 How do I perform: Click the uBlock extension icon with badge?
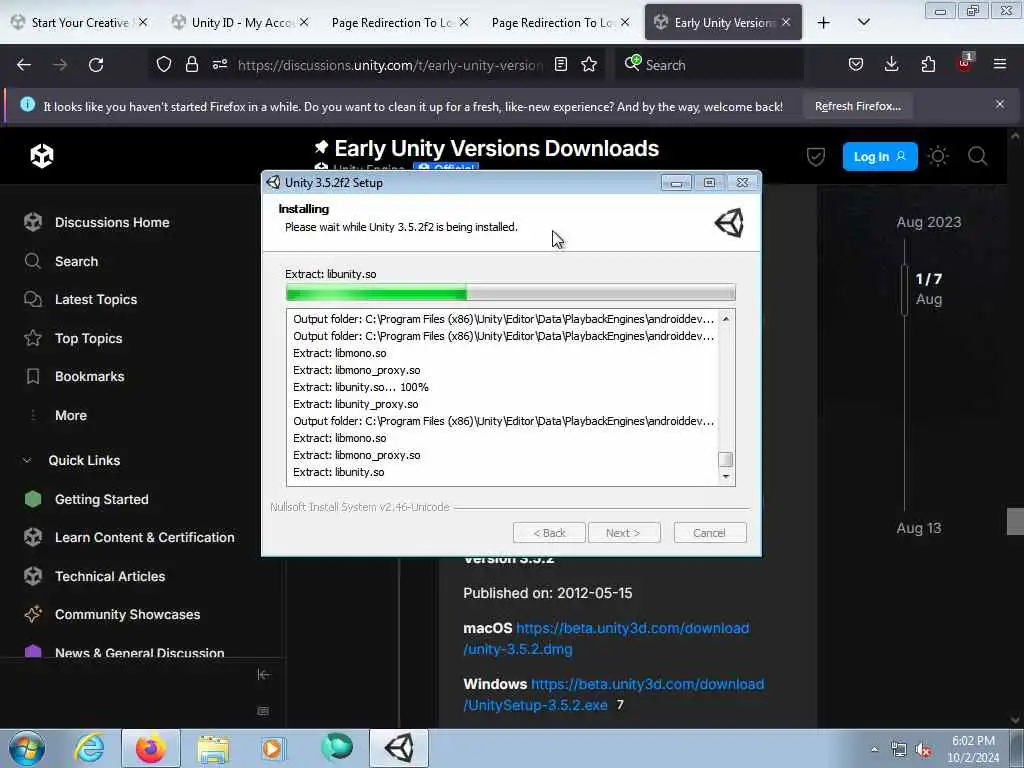[965, 63]
